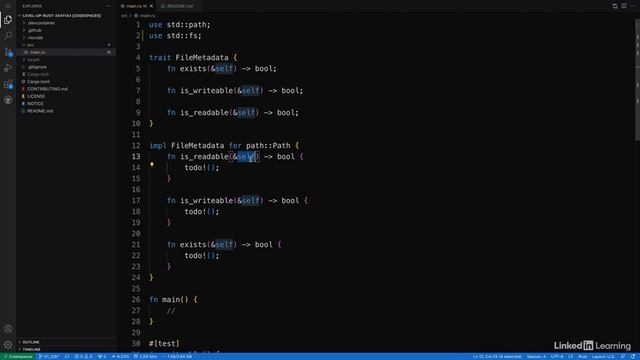Collapse the src folder
640x360 pixels.
pos(30,45)
